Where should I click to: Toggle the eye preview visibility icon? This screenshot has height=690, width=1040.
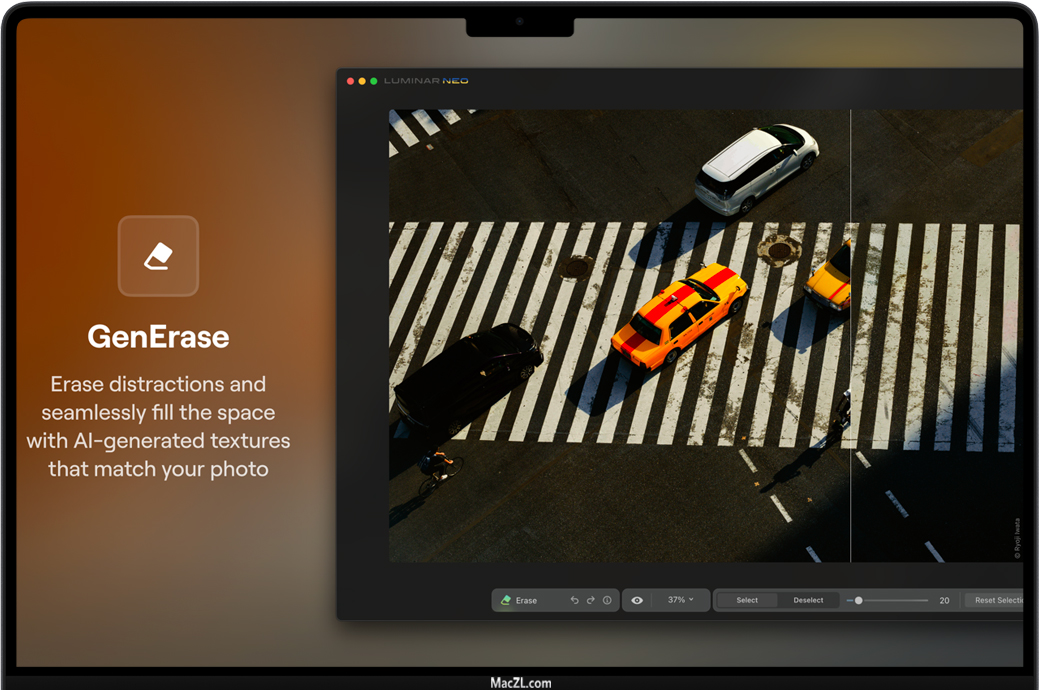pyautogui.click(x=637, y=600)
